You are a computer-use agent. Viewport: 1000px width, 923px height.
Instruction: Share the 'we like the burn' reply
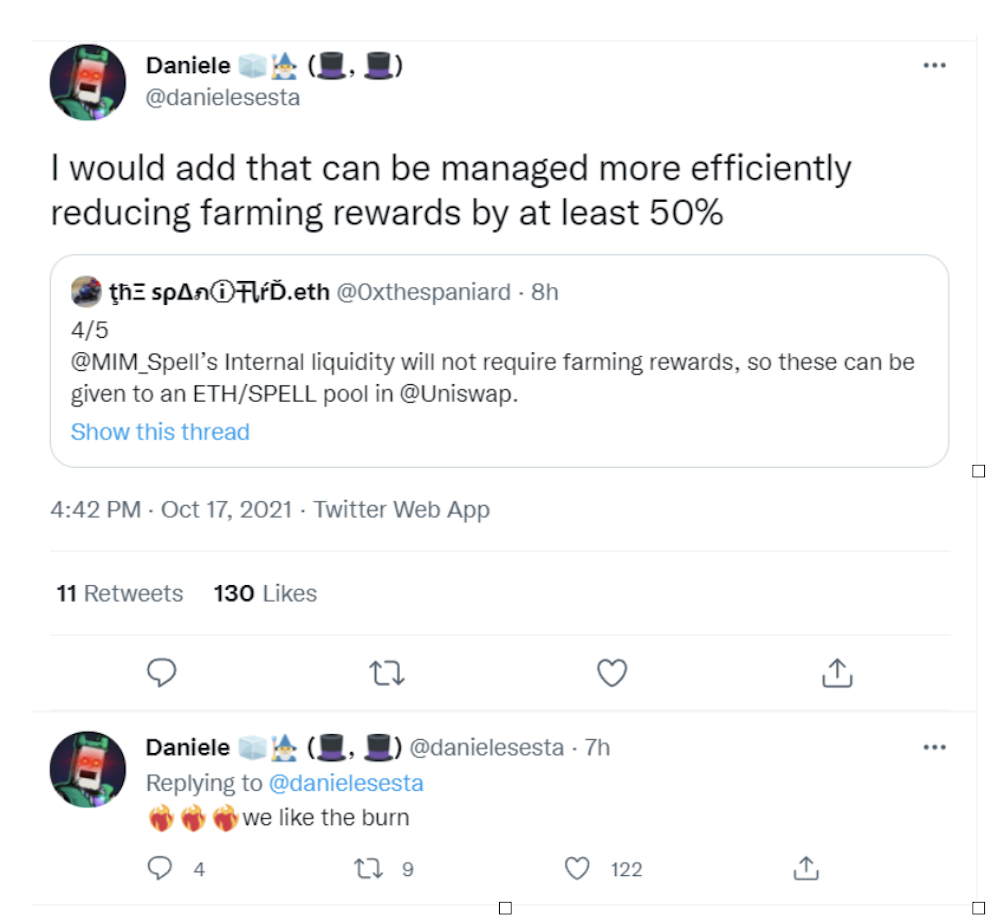[806, 868]
